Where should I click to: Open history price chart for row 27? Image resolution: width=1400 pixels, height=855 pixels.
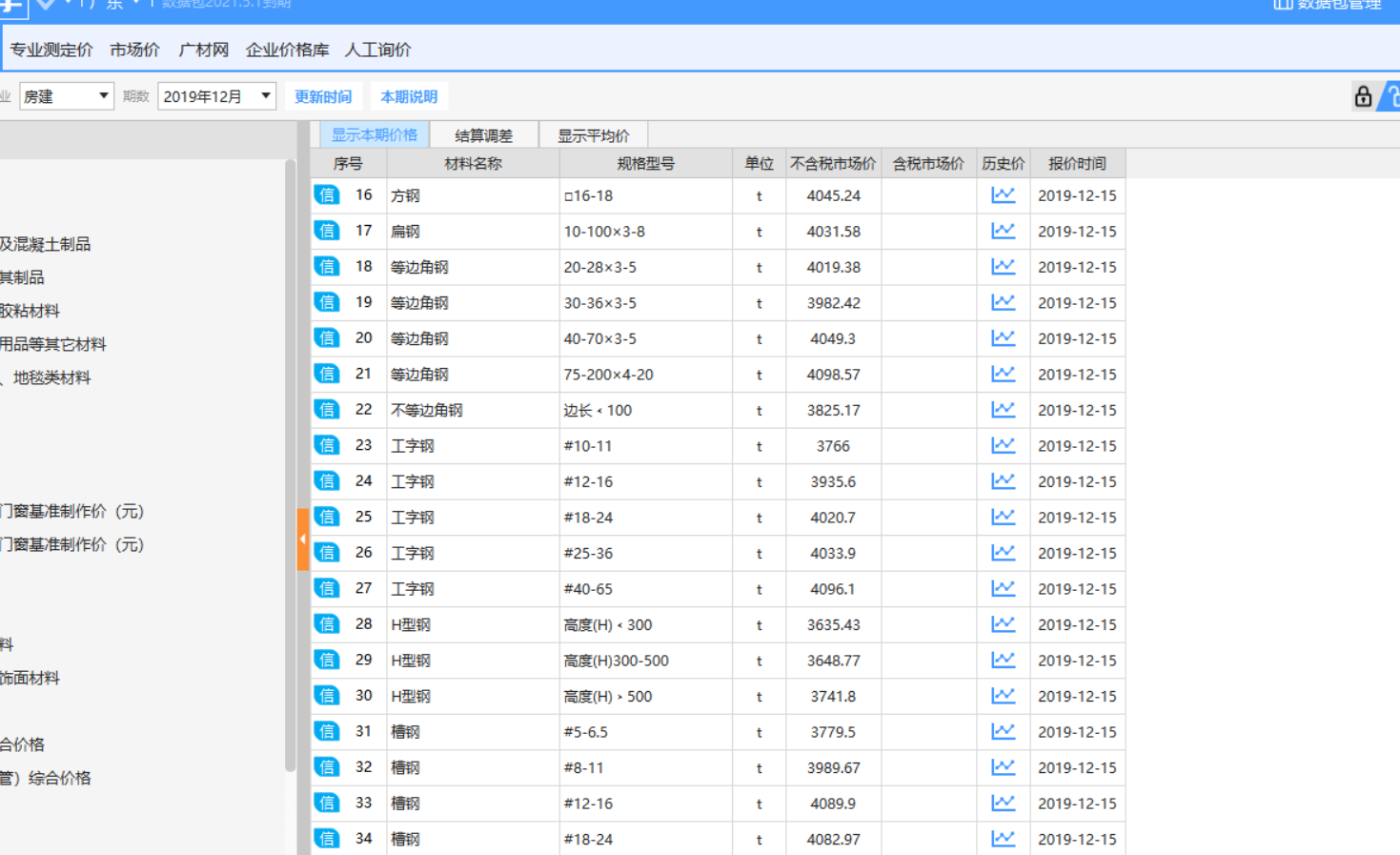click(1003, 588)
